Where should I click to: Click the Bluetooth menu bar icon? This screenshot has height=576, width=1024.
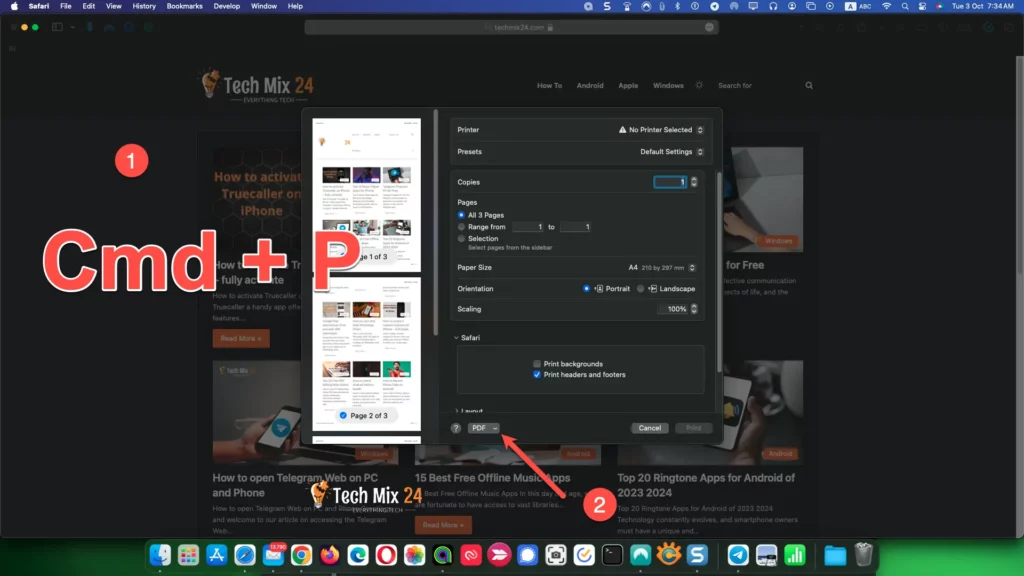coord(677,6)
